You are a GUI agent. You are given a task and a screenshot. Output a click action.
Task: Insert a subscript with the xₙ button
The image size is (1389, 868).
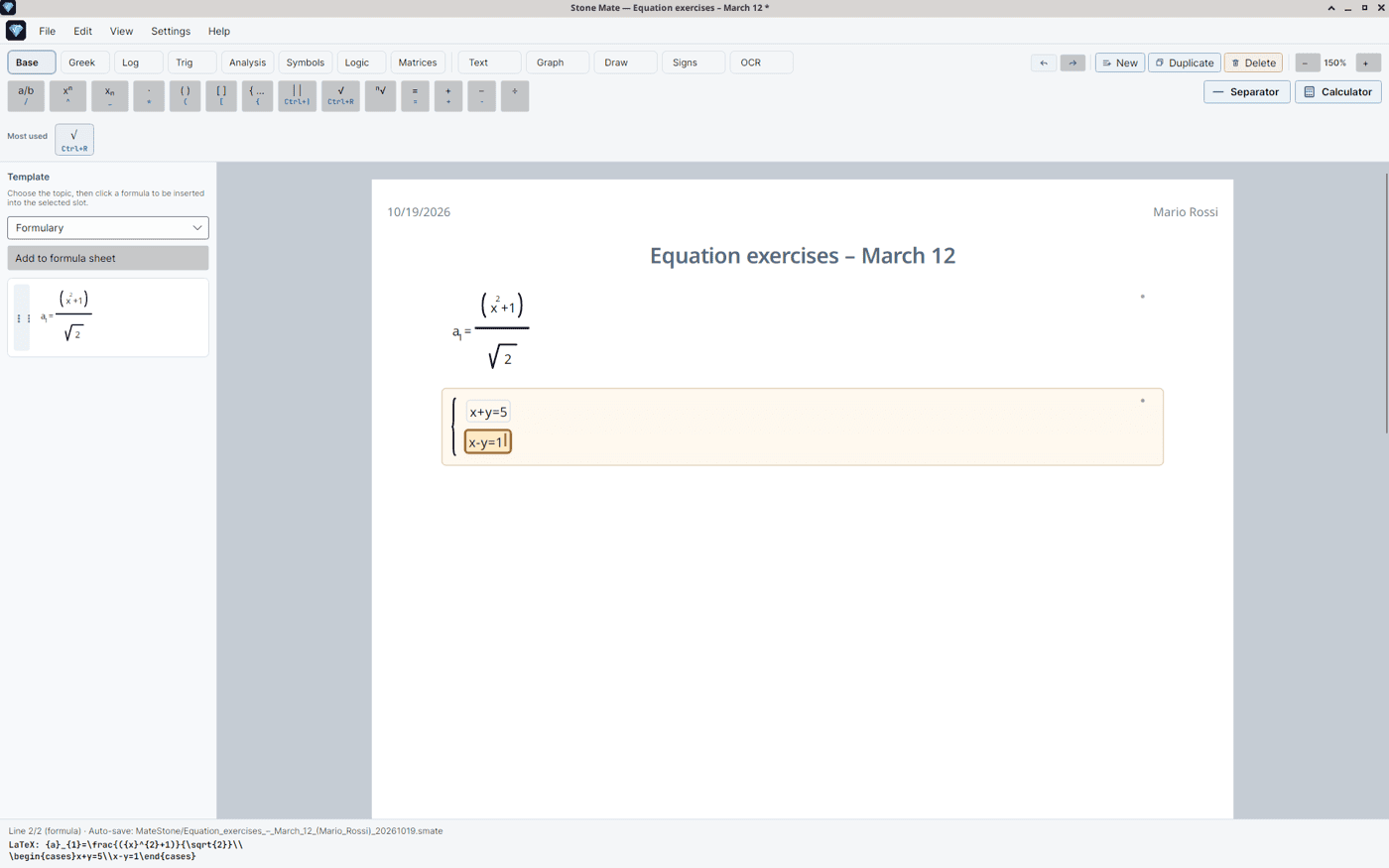point(110,95)
